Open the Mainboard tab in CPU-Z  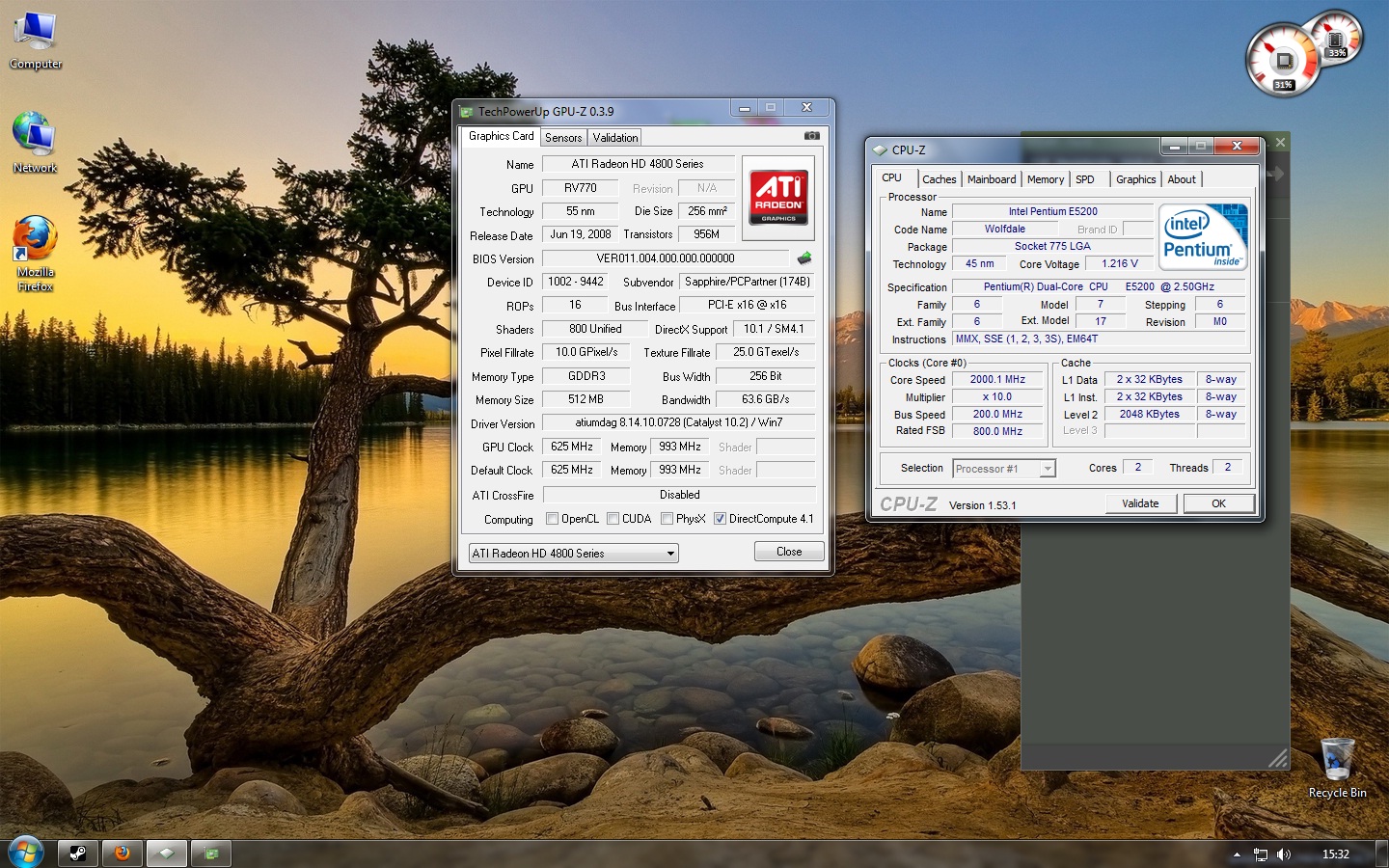991,179
